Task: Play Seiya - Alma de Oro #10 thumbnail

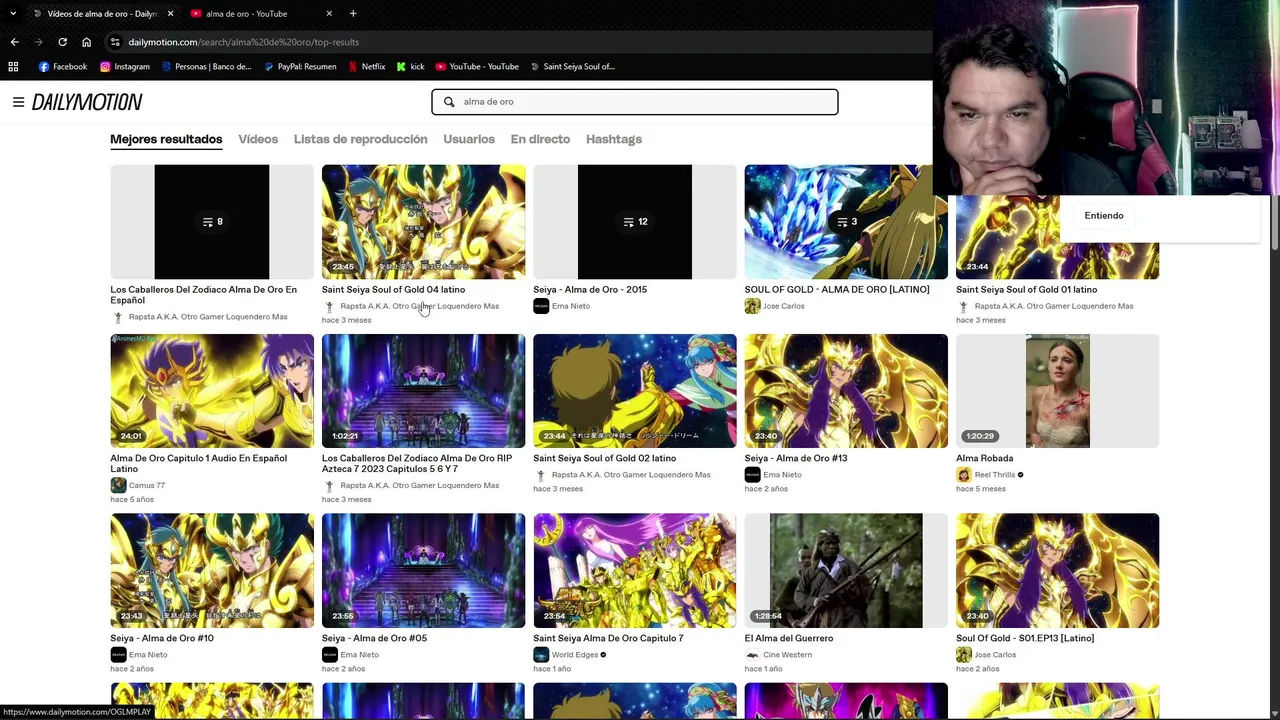Action: click(212, 571)
